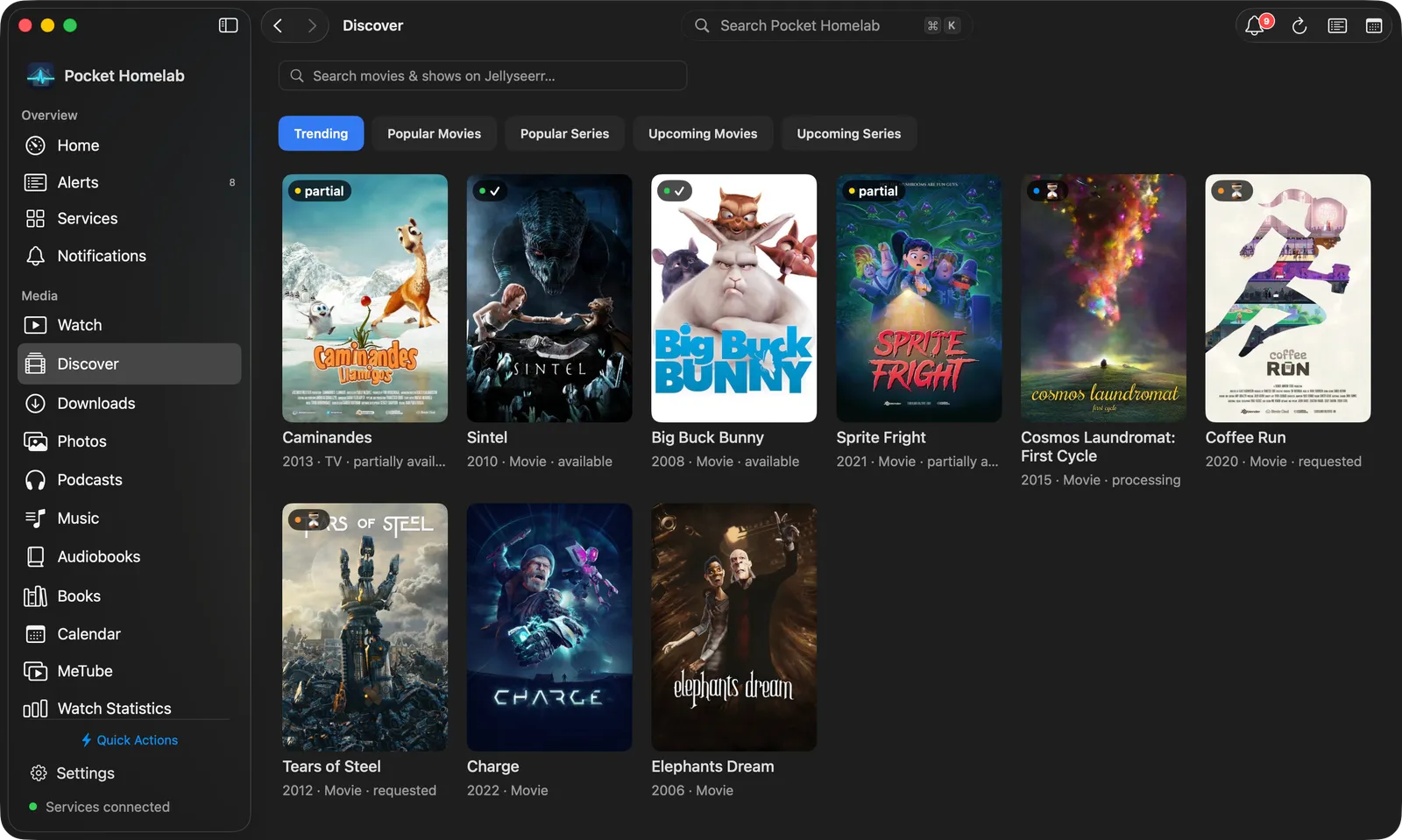Click the MeTube video icon
The width and height of the screenshot is (1402, 840).
pos(35,672)
